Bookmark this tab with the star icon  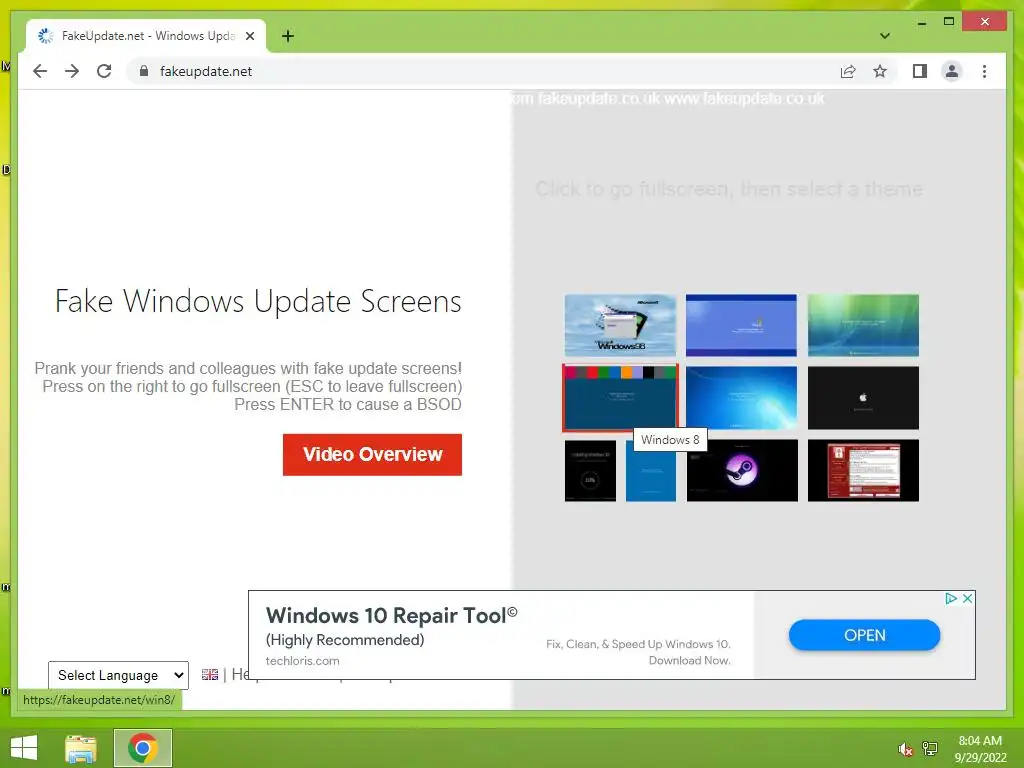pyautogui.click(x=880, y=71)
